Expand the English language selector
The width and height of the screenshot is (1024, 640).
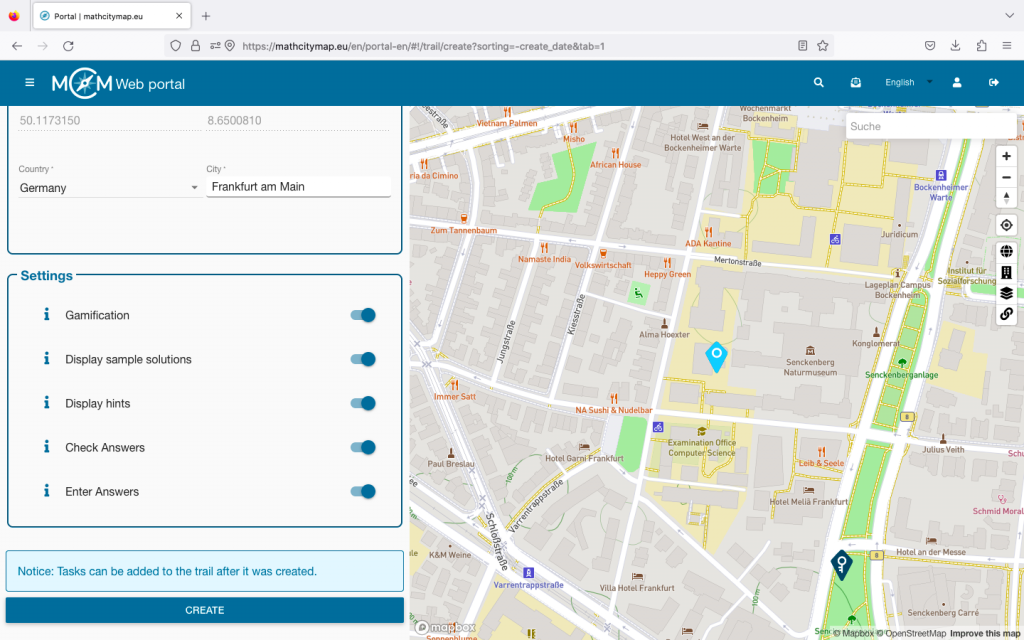908,83
